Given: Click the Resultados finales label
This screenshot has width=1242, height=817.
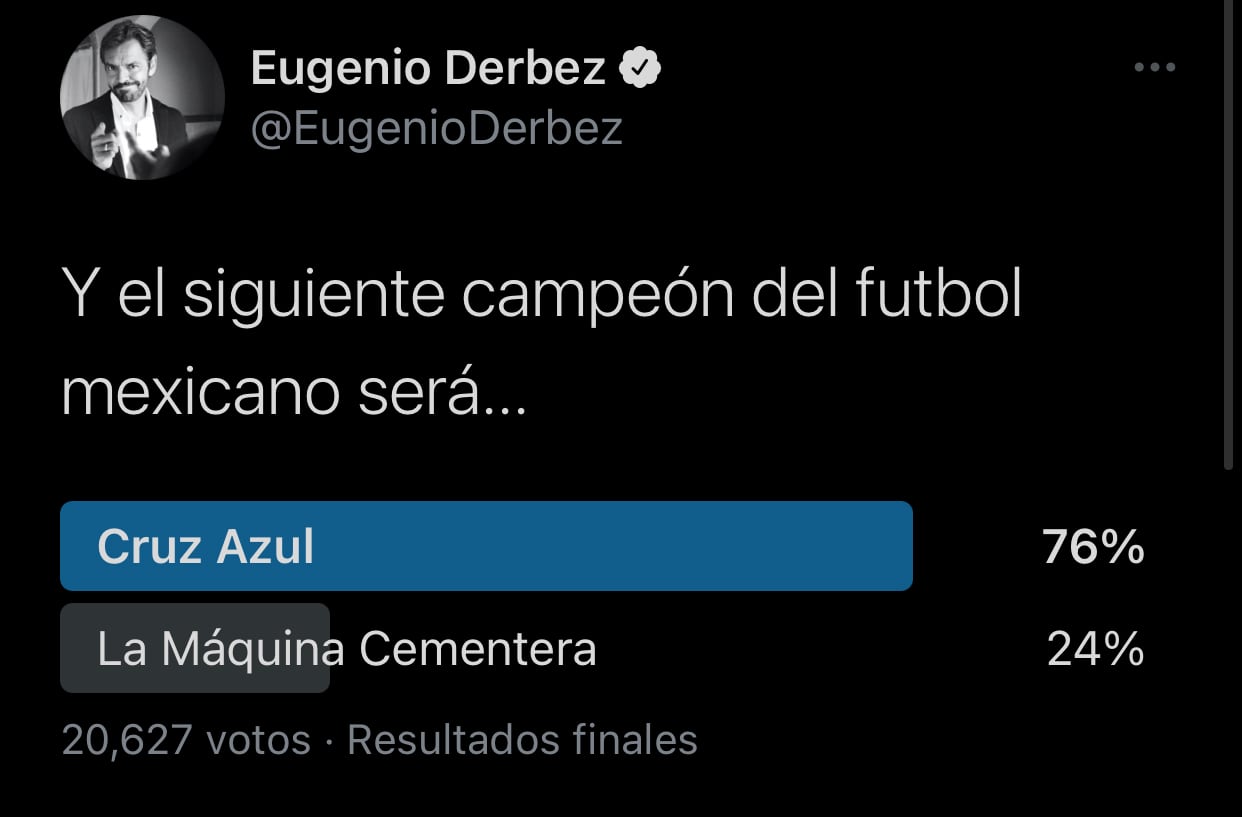Looking at the screenshot, I should pos(522,740).
